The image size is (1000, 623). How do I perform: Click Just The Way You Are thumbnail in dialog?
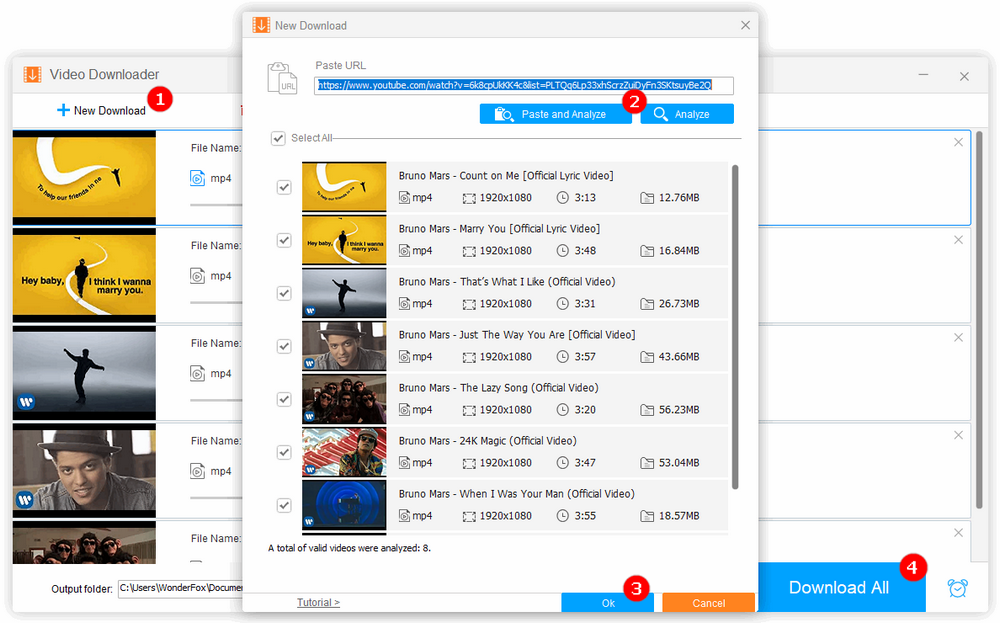coord(344,346)
